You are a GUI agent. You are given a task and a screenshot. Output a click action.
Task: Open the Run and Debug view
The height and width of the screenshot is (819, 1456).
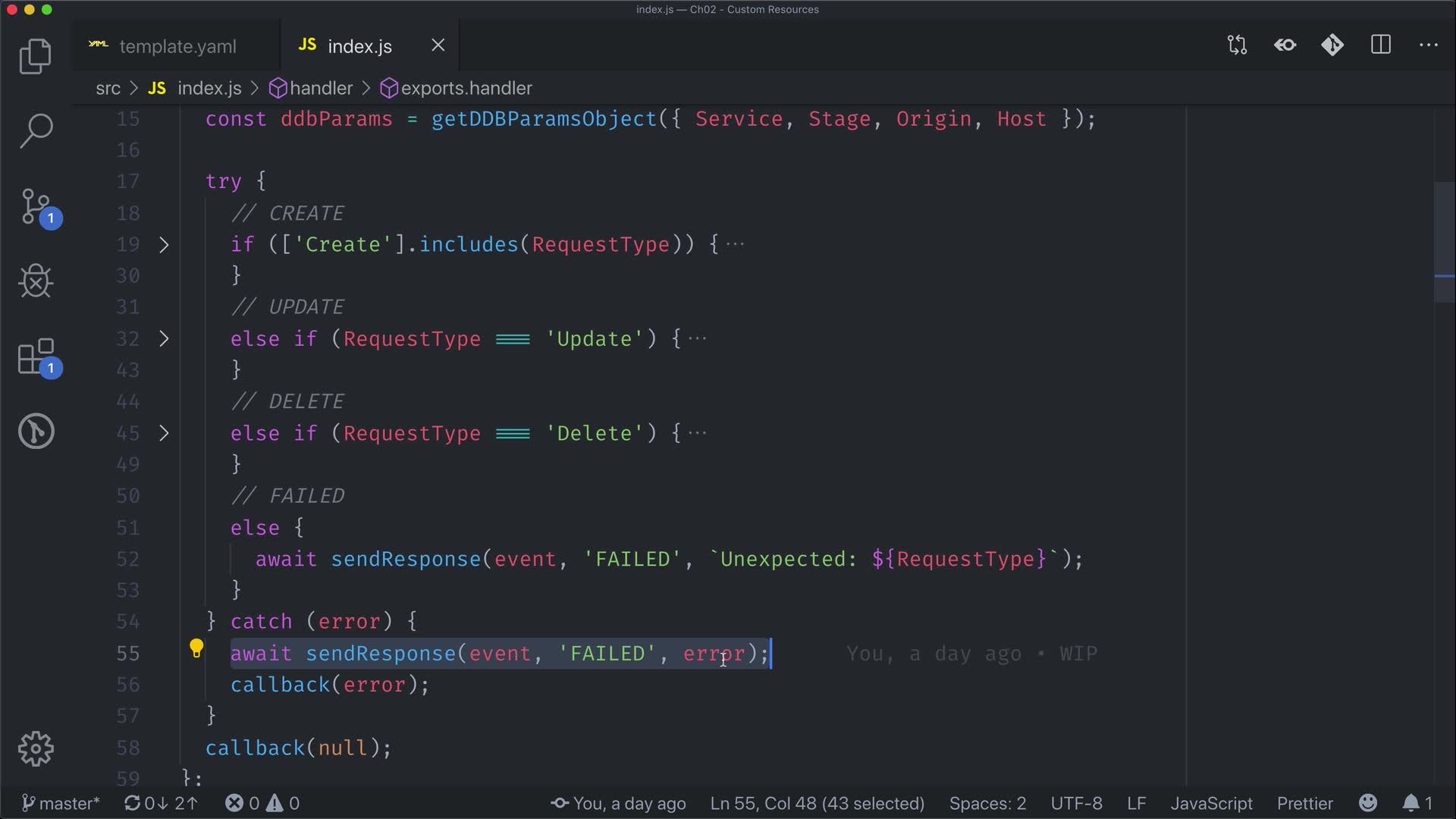click(x=36, y=281)
